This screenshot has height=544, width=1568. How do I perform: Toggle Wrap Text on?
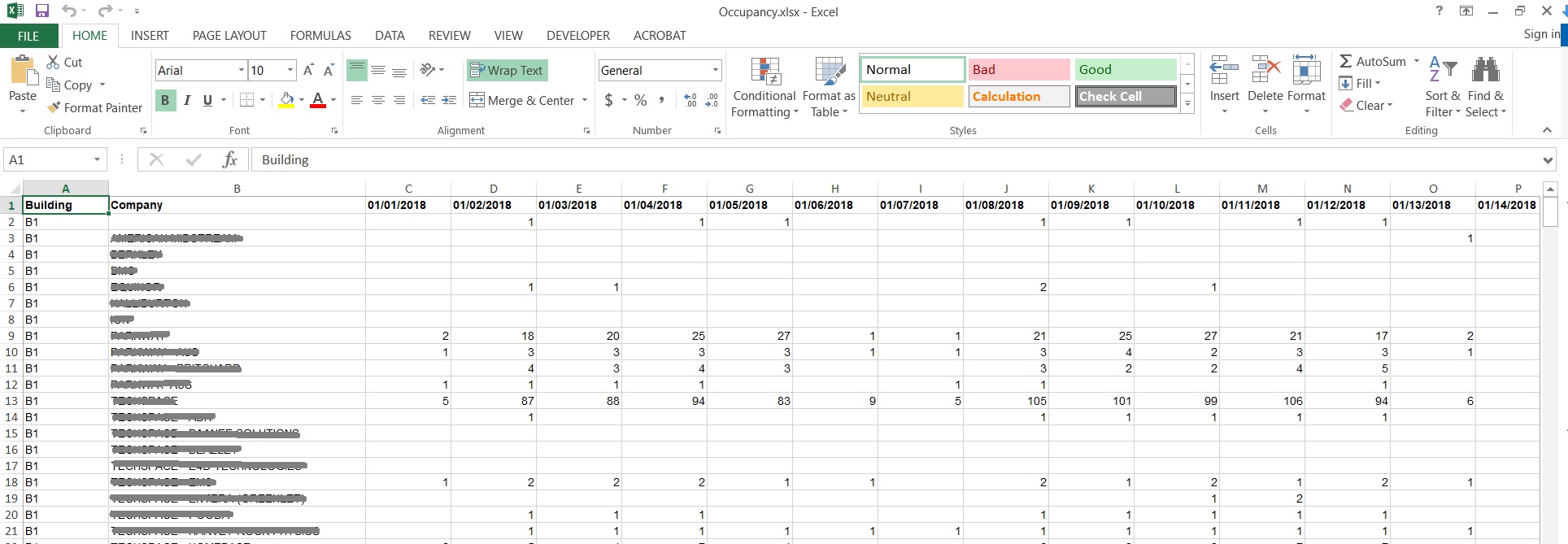point(507,71)
